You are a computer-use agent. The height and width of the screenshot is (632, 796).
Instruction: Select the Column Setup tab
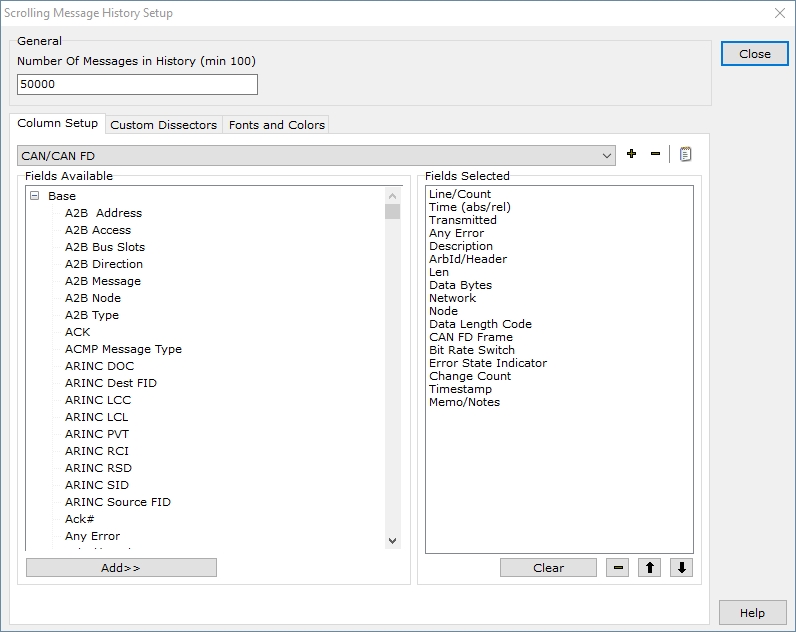coord(58,124)
